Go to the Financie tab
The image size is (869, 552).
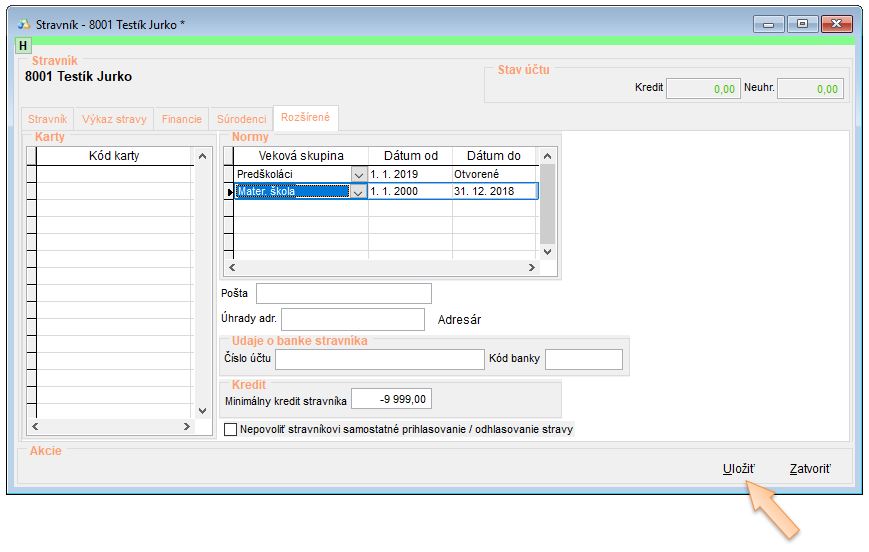point(181,119)
